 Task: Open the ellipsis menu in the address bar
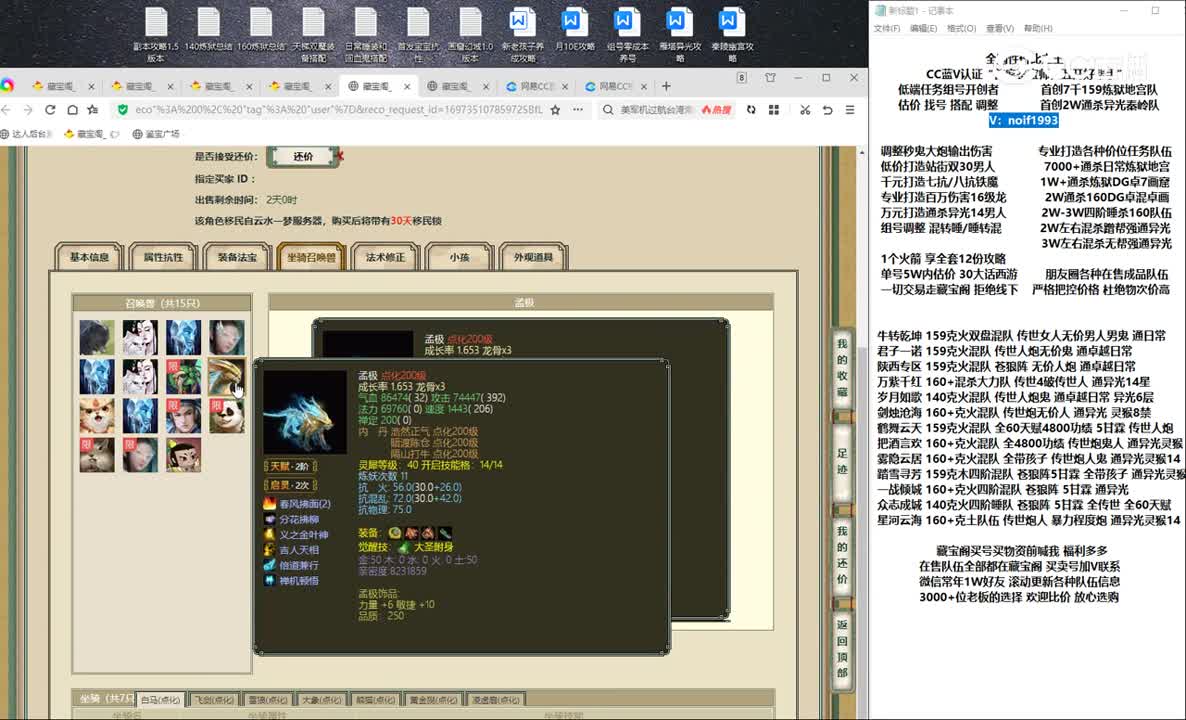pos(578,110)
